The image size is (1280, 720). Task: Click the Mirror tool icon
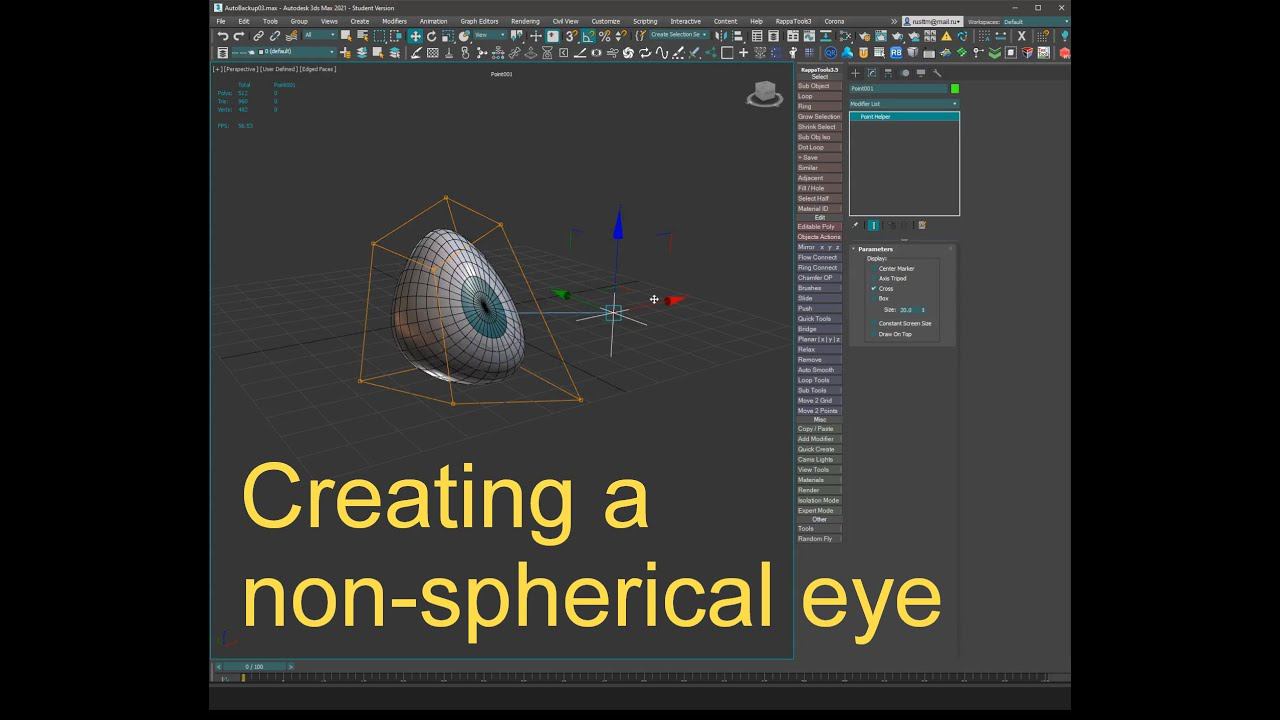pyautogui.click(x=720, y=36)
